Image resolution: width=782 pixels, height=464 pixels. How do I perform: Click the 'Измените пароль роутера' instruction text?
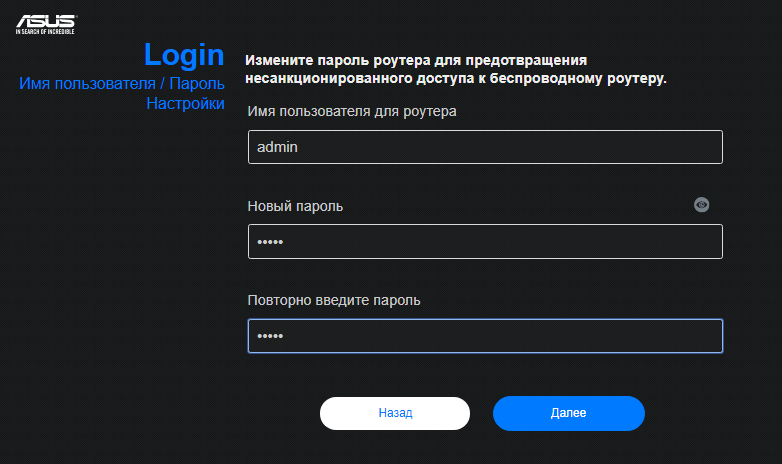pyautogui.click(x=416, y=60)
